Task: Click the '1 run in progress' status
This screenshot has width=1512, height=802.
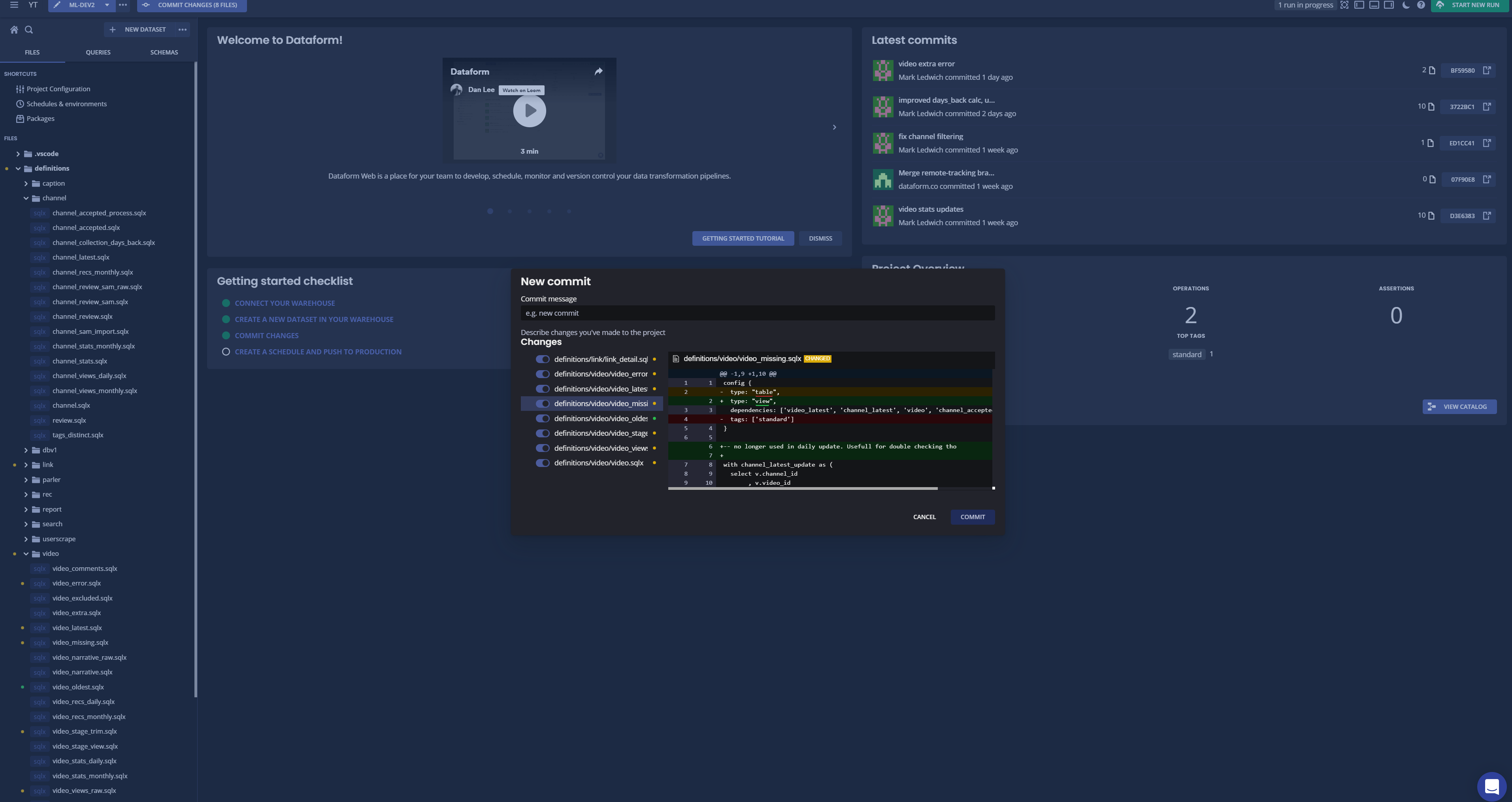Action: pos(1305,5)
